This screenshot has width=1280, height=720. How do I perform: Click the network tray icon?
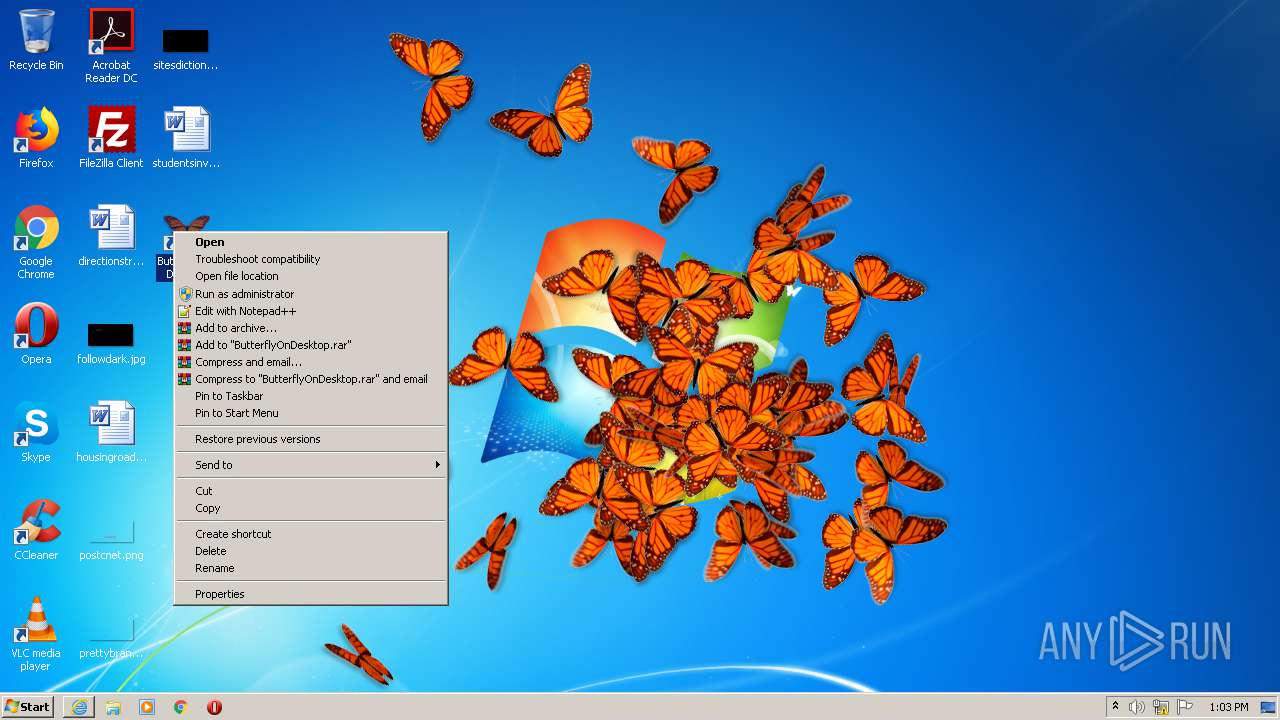point(1161,707)
